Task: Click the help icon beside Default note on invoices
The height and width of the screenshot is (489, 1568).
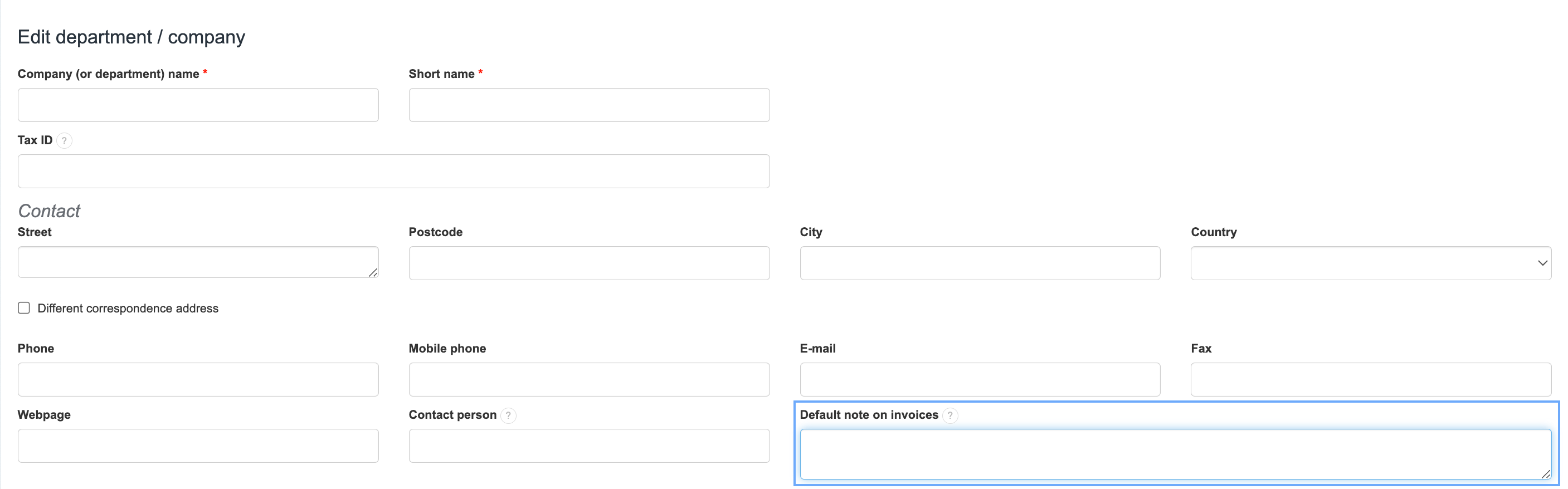Action: coord(949,415)
